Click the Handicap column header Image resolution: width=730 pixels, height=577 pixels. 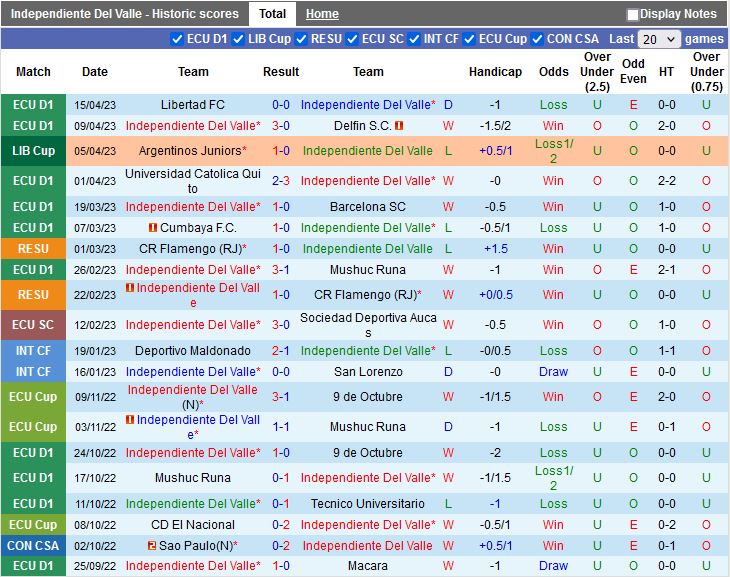[x=495, y=72]
